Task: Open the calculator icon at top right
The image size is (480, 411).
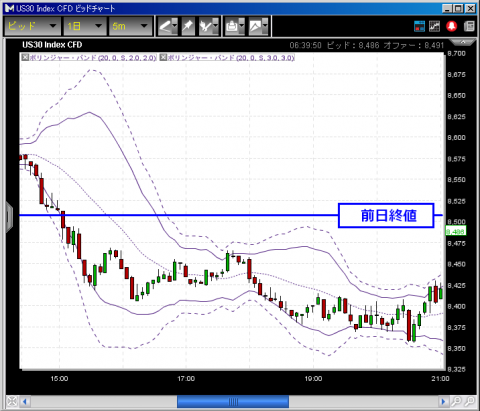Action: [x=469, y=26]
